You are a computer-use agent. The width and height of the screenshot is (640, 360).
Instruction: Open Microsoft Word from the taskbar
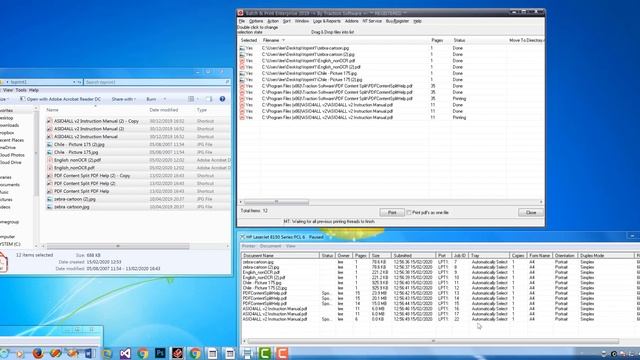click(x=89, y=353)
